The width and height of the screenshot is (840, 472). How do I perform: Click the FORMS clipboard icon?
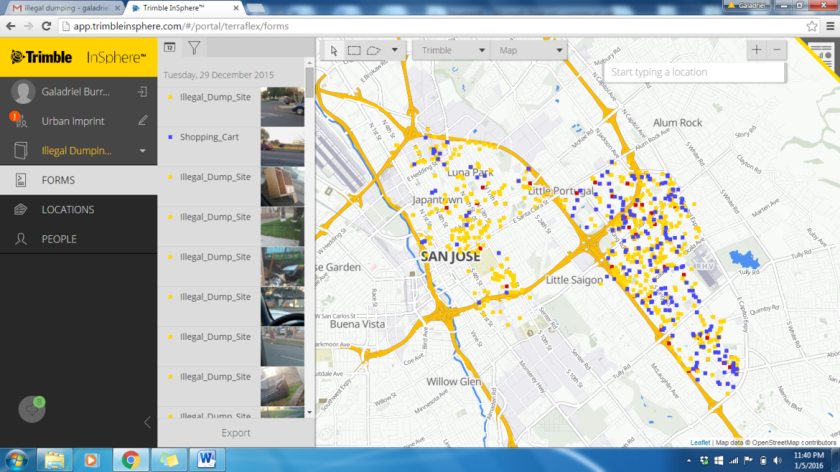click(x=21, y=181)
